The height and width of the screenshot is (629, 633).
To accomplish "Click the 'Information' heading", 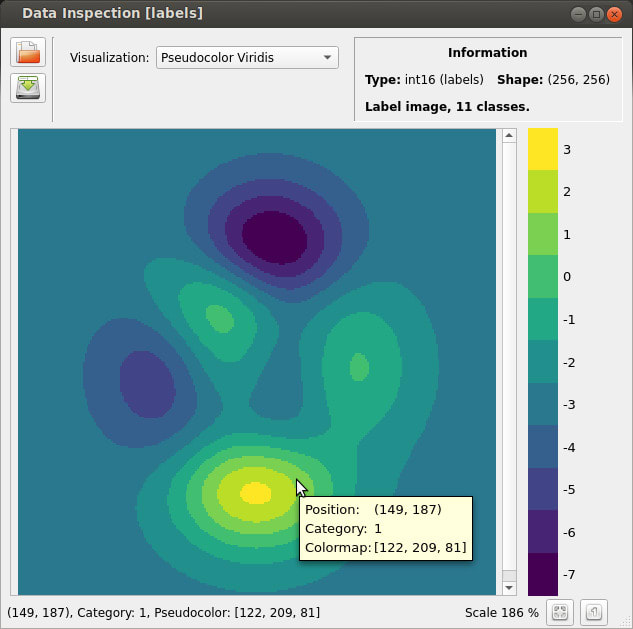I will click(x=487, y=52).
